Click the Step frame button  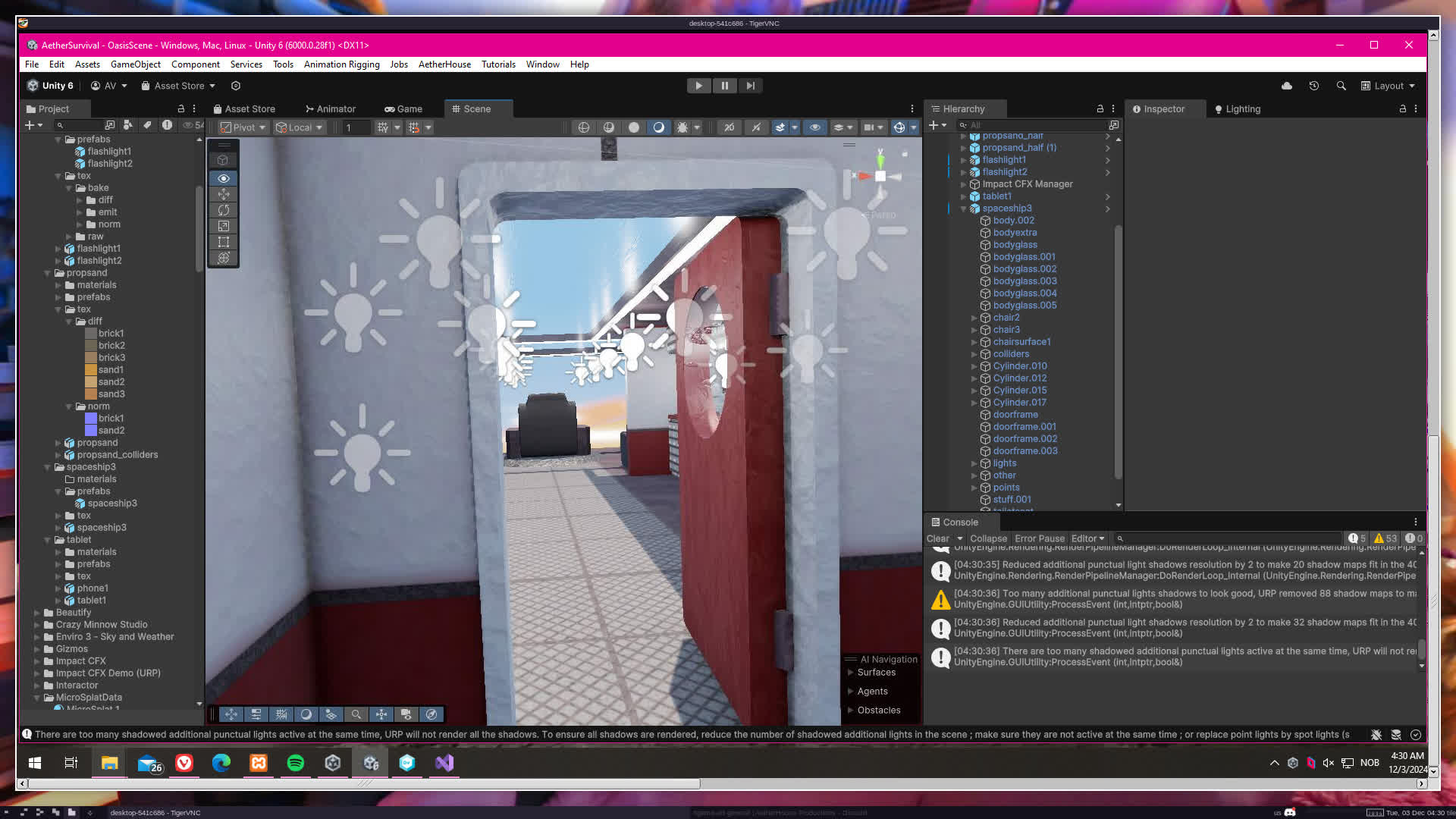[750, 86]
